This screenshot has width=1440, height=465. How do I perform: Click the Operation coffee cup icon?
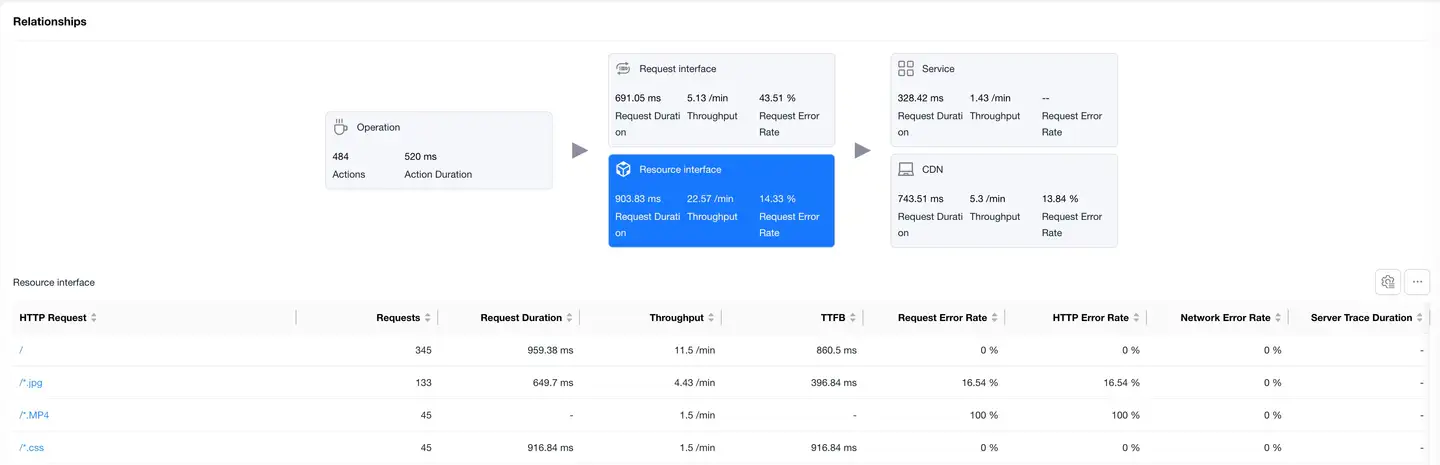[x=340, y=127]
